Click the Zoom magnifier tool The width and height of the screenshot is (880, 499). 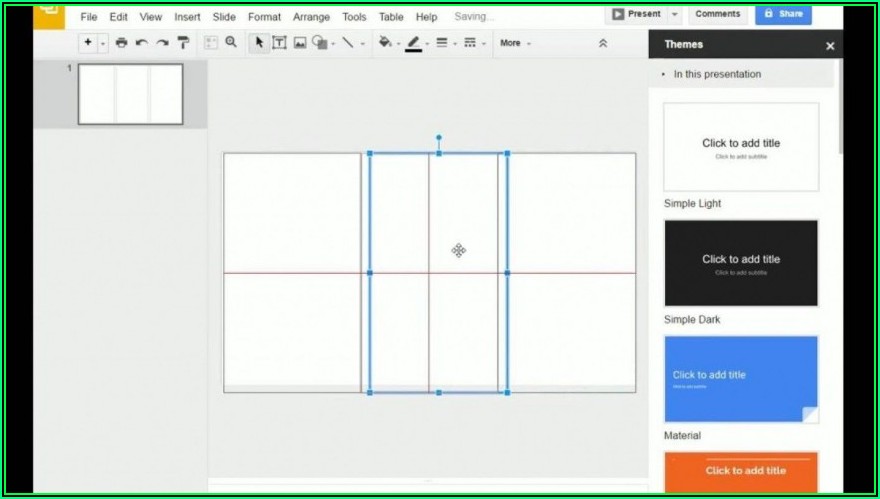coord(231,42)
